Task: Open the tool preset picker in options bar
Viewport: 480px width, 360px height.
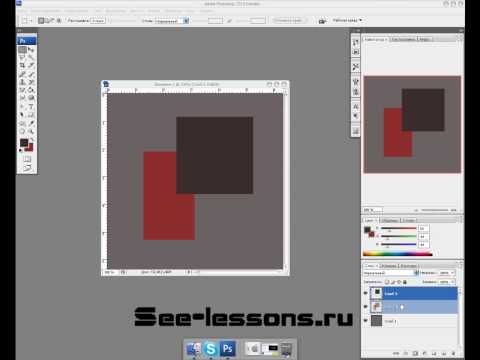Action: (27, 21)
